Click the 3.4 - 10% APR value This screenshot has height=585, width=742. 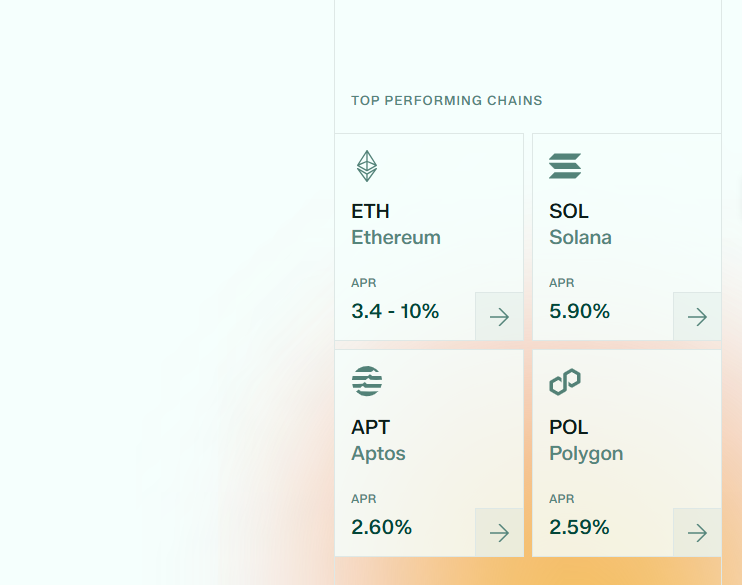tap(395, 311)
